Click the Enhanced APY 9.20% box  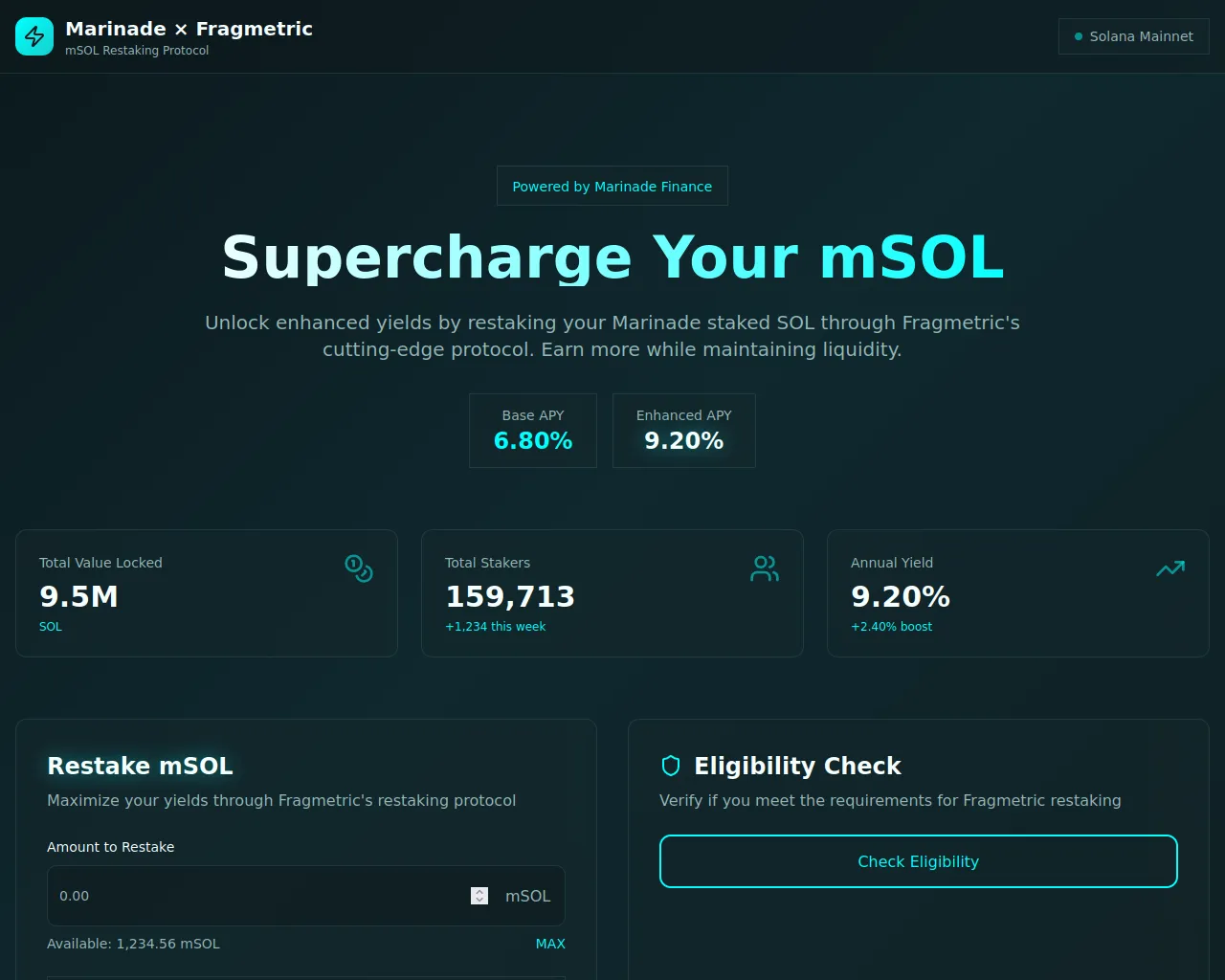pos(684,431)
